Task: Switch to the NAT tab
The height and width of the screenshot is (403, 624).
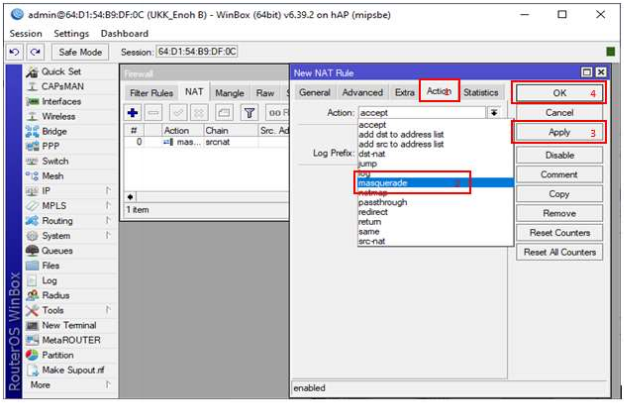Action: tap(194, 92)
